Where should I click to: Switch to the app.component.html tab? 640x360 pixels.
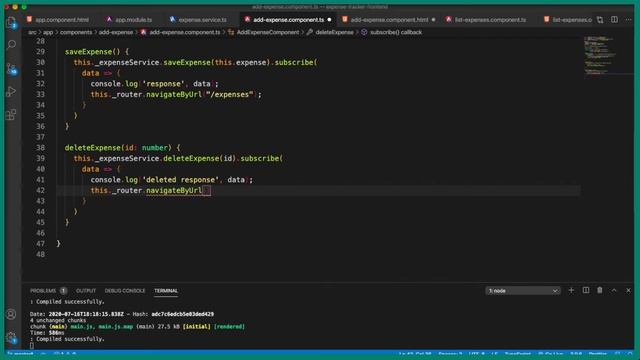coord(58,20)
